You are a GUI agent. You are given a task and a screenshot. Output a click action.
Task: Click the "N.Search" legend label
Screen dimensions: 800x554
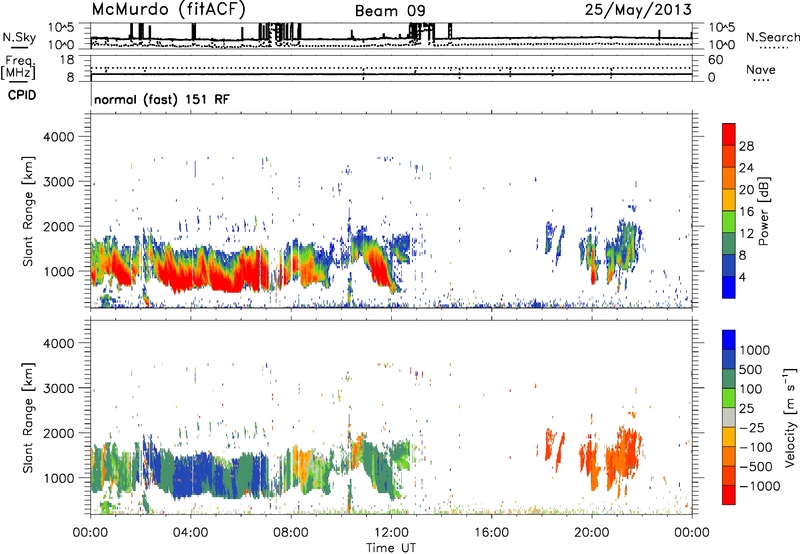[772, 37]
